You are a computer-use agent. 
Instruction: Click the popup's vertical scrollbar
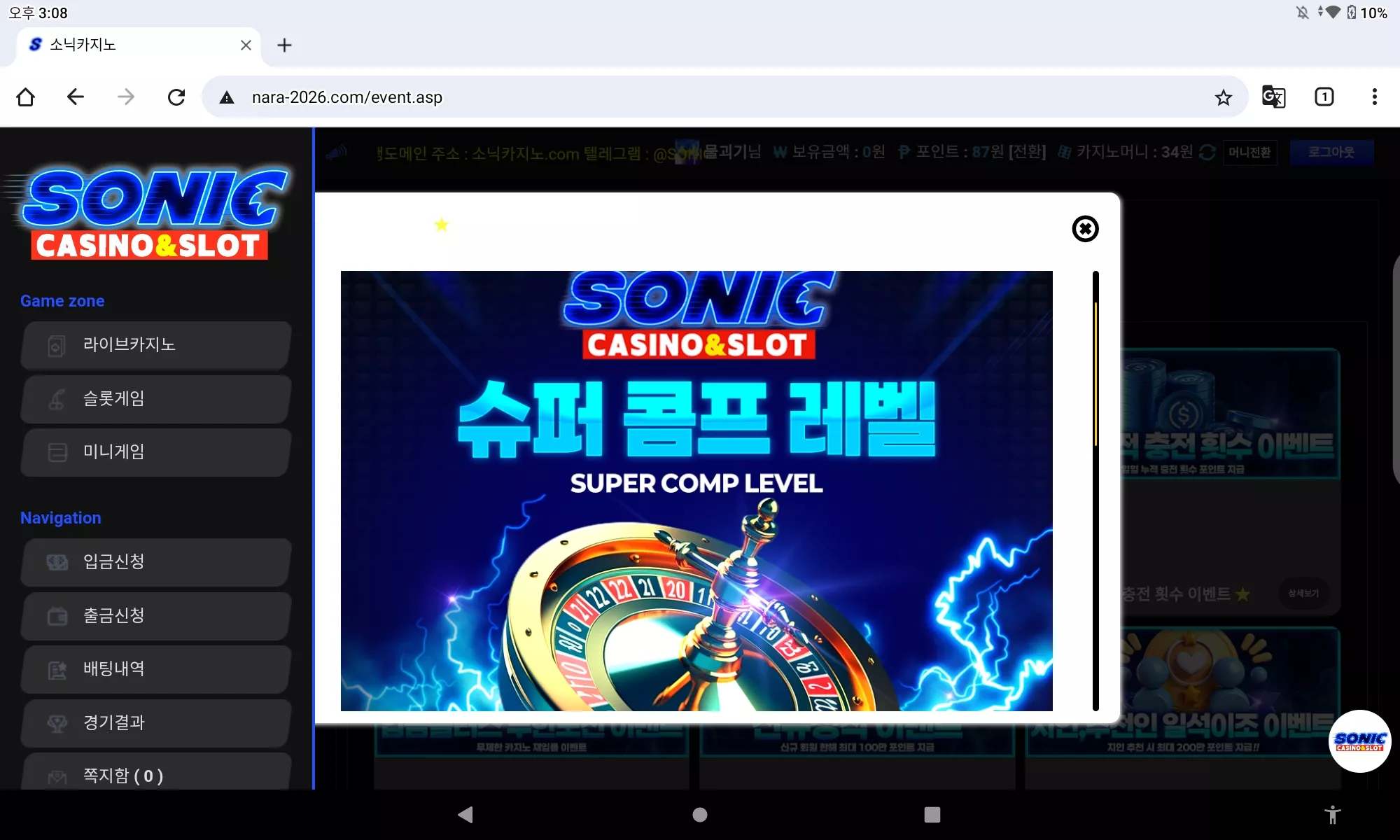1095,490
